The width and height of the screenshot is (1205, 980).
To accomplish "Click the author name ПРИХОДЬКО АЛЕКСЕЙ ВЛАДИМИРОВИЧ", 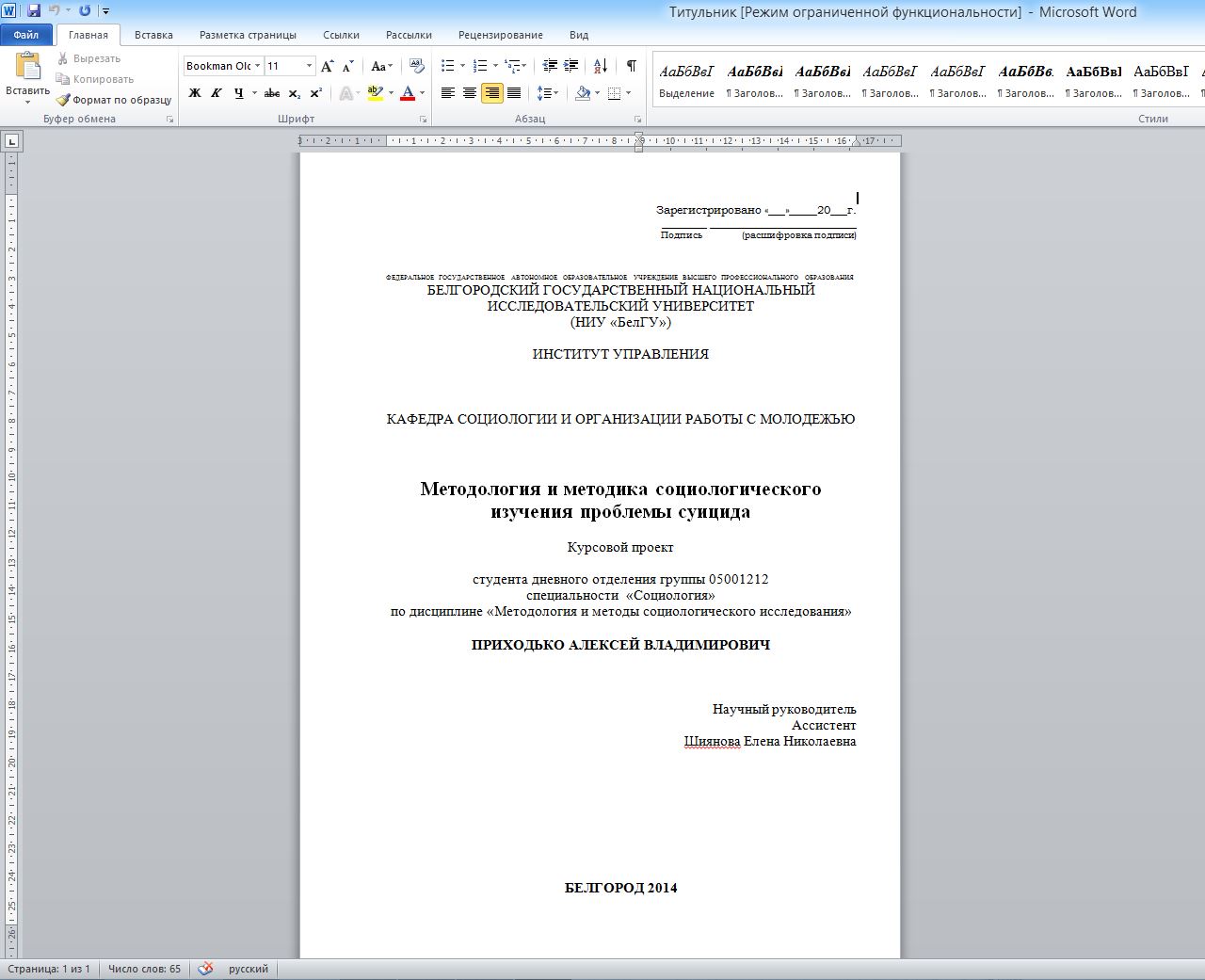I will pos(620,645).
